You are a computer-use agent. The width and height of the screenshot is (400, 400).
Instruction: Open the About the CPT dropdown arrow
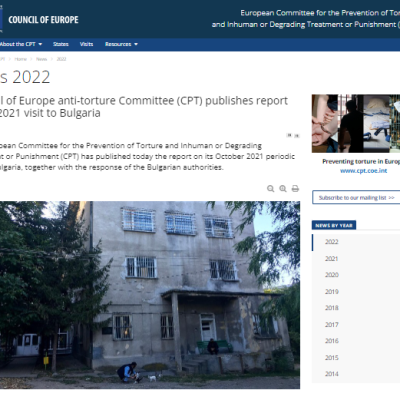(40, 44)
